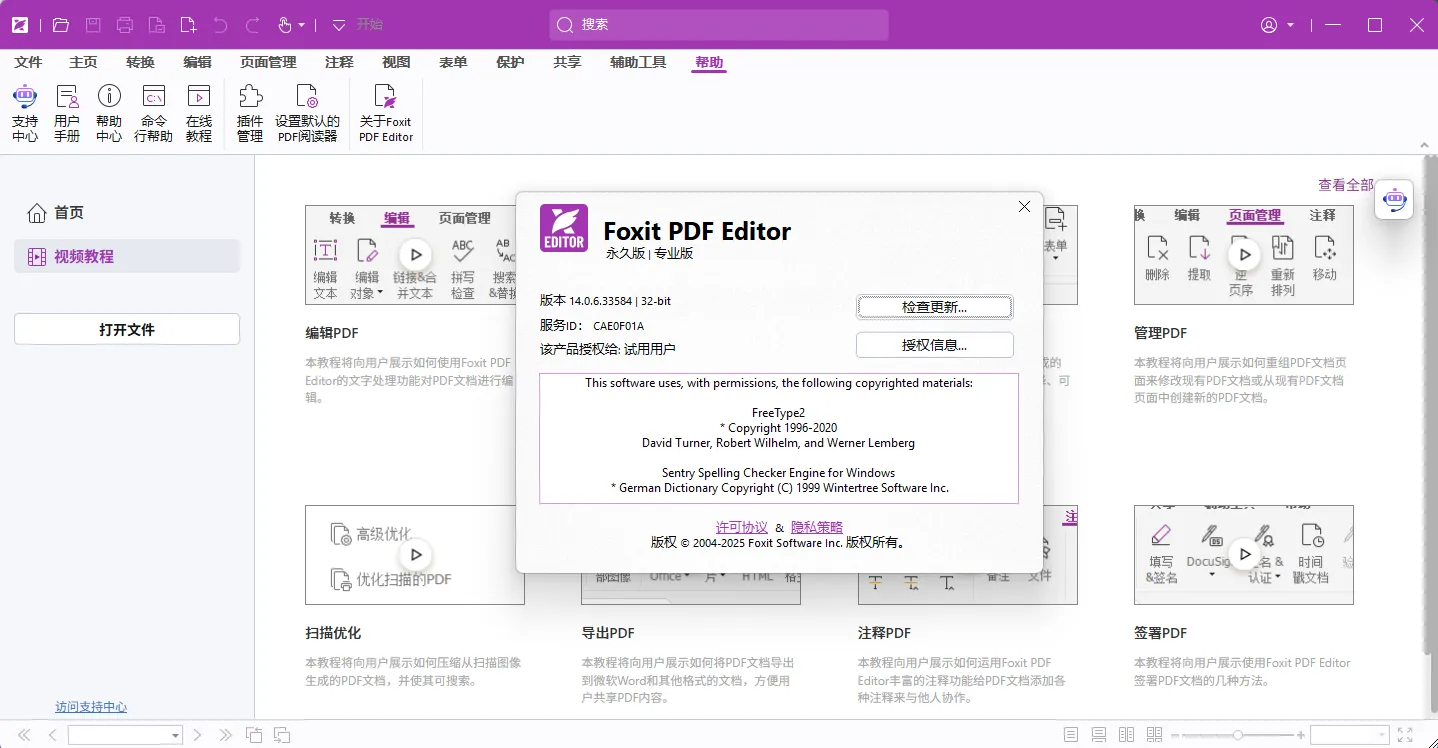Click the 检查更新... button

pyautogui.click(x=935, y=307)
